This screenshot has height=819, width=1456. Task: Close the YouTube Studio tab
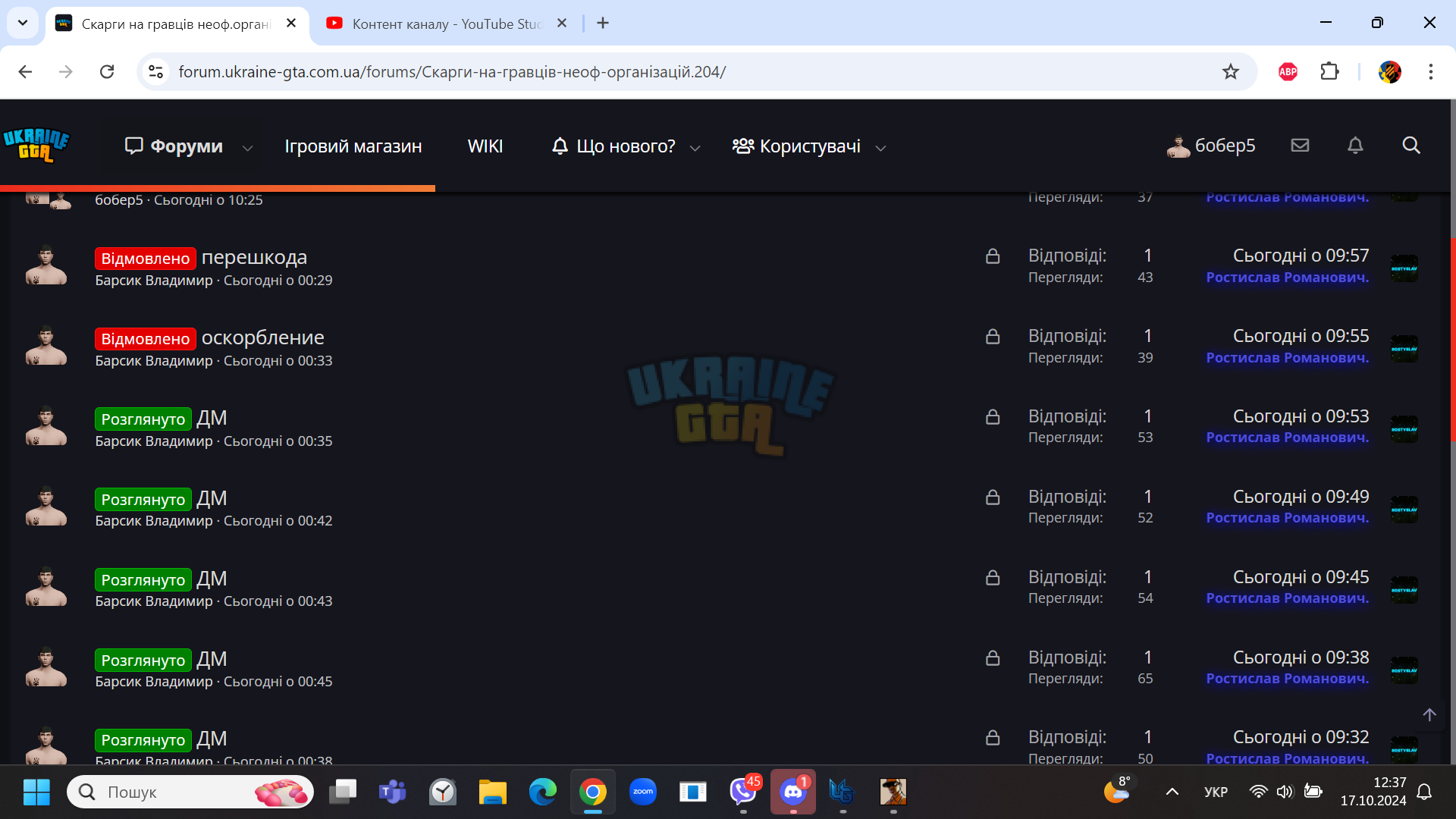(x=562, y=23)
